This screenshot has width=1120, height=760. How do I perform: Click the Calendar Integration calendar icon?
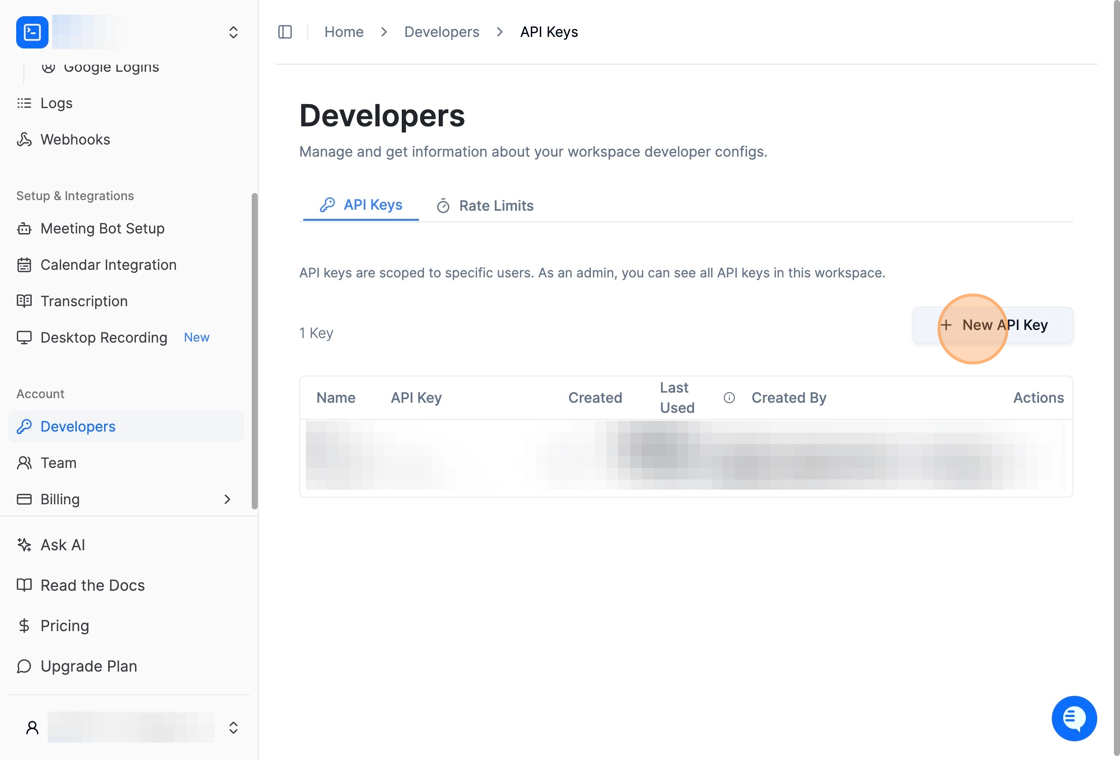(24, 265)
